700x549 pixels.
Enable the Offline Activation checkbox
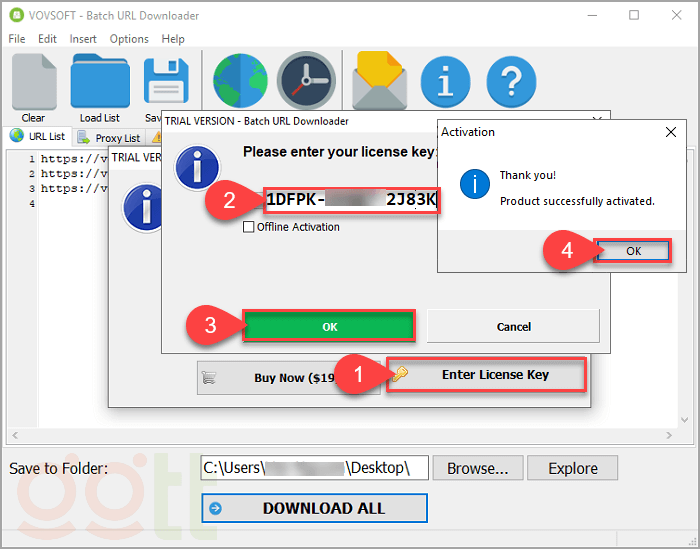(x=249, y=227)
